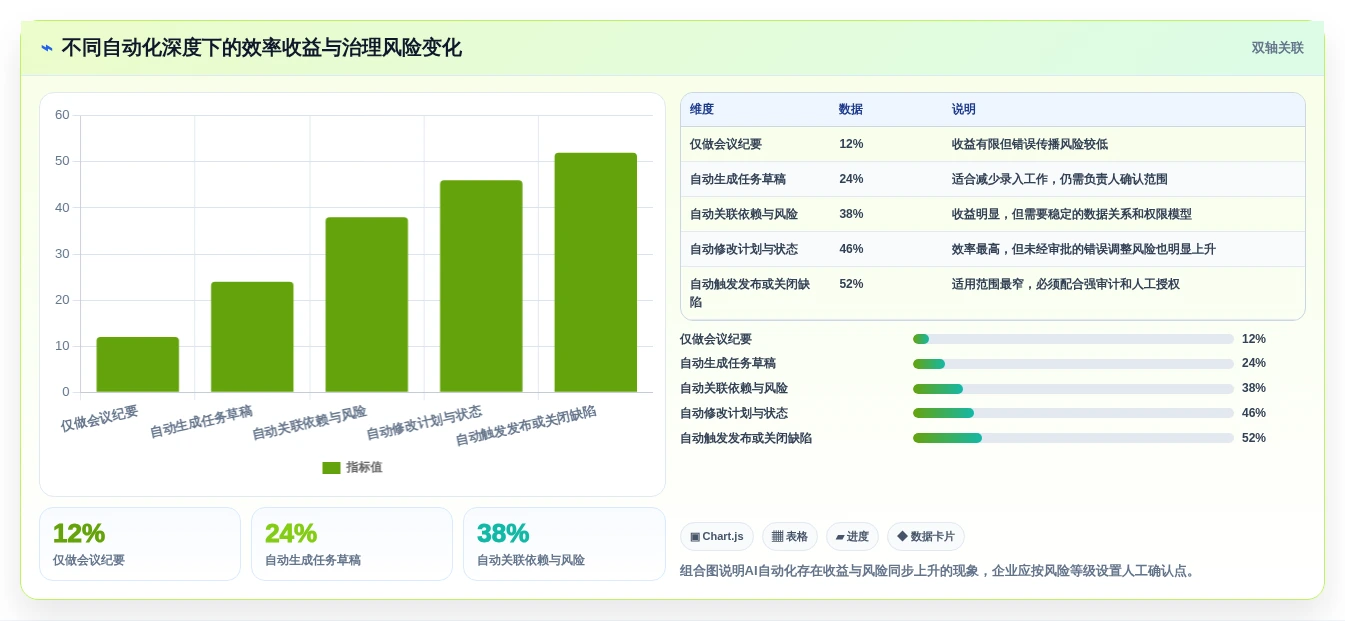1345x621 pixels.
Task: Toggle the 指标值 legend color swatch
Action: click(x=331, y=467)
